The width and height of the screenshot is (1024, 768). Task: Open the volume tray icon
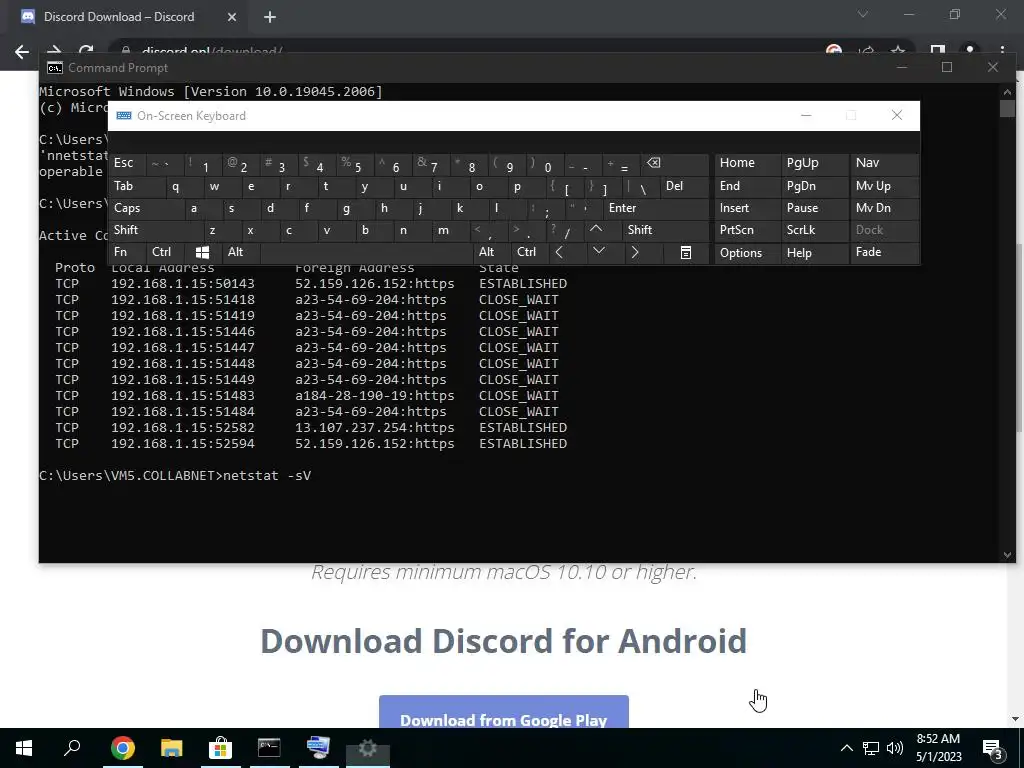click(895, 748)
